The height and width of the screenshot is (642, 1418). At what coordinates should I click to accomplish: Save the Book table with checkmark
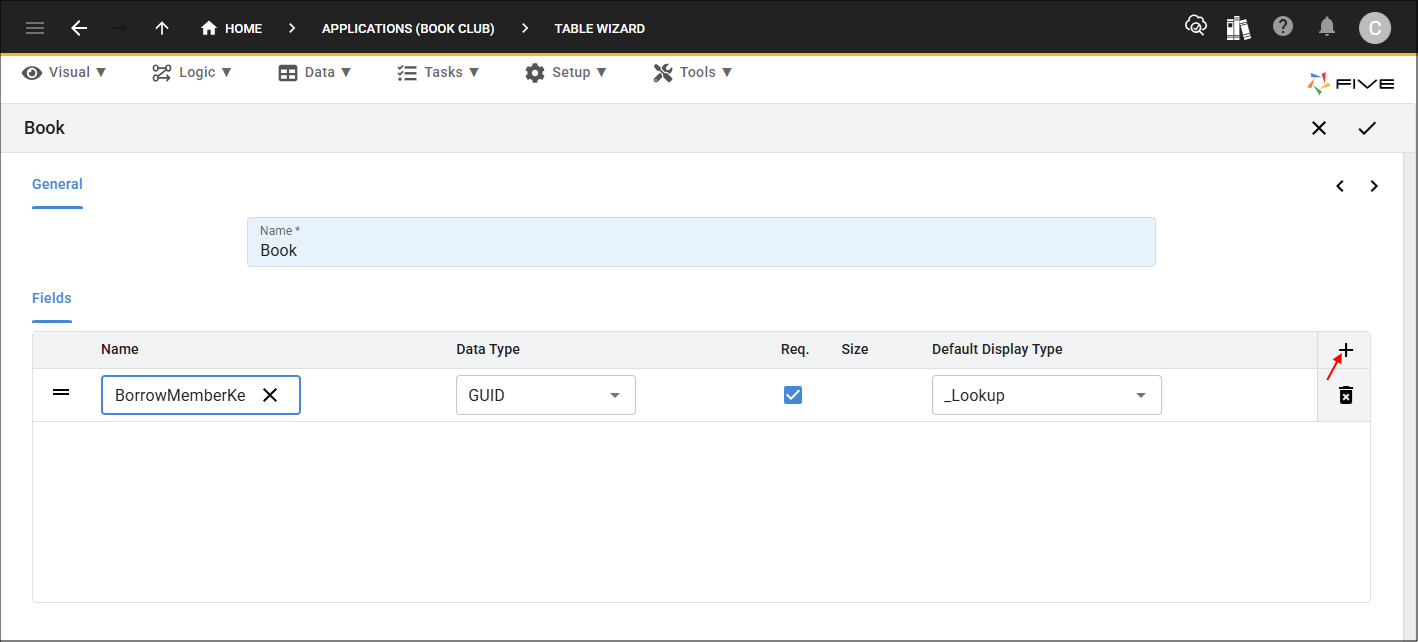[1367, 128]
